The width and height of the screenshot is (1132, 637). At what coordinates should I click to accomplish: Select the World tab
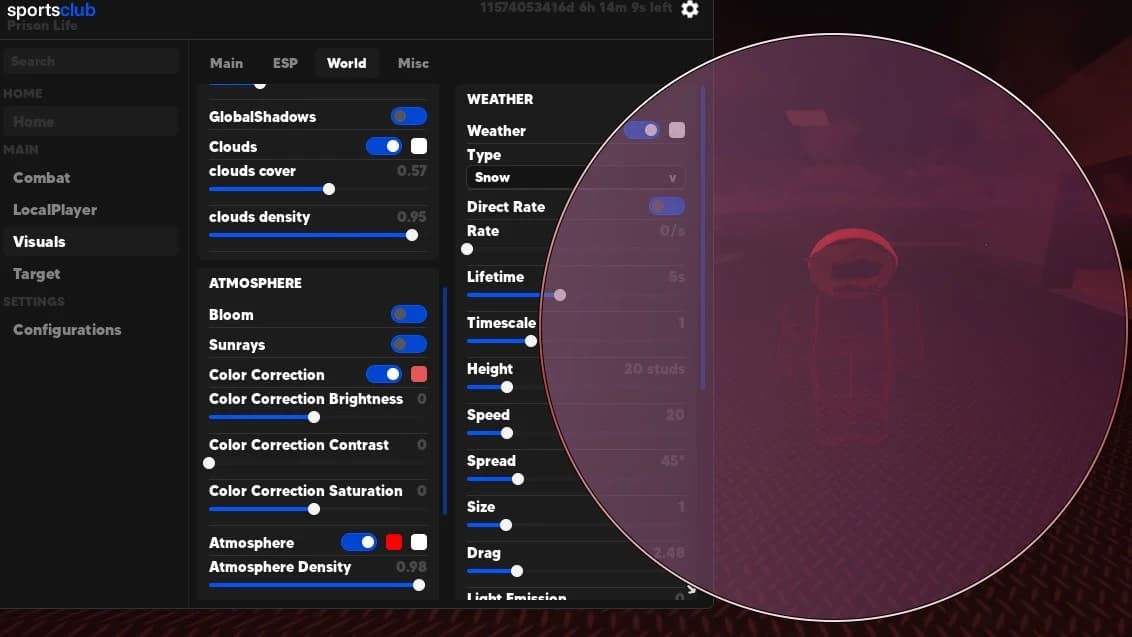tap(347, 64)
